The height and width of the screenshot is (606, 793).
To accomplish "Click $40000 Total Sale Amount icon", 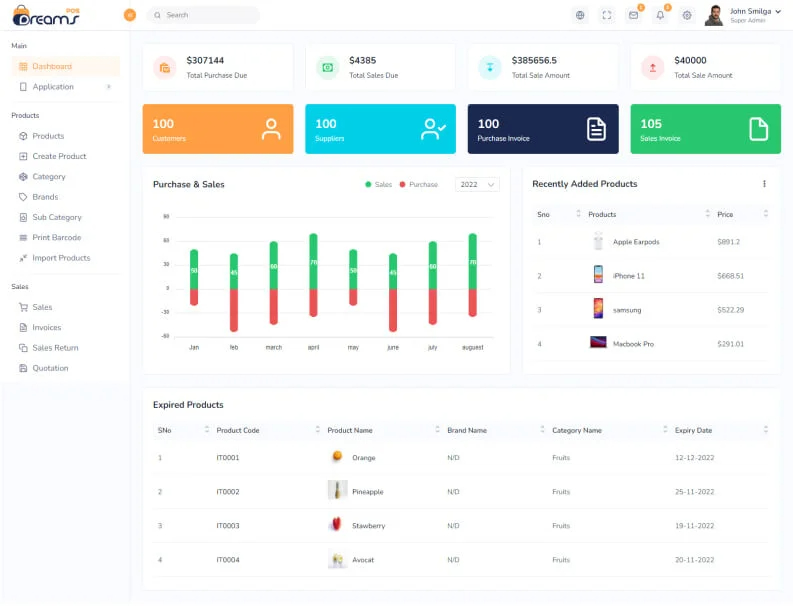I will [x=653, y=68].
